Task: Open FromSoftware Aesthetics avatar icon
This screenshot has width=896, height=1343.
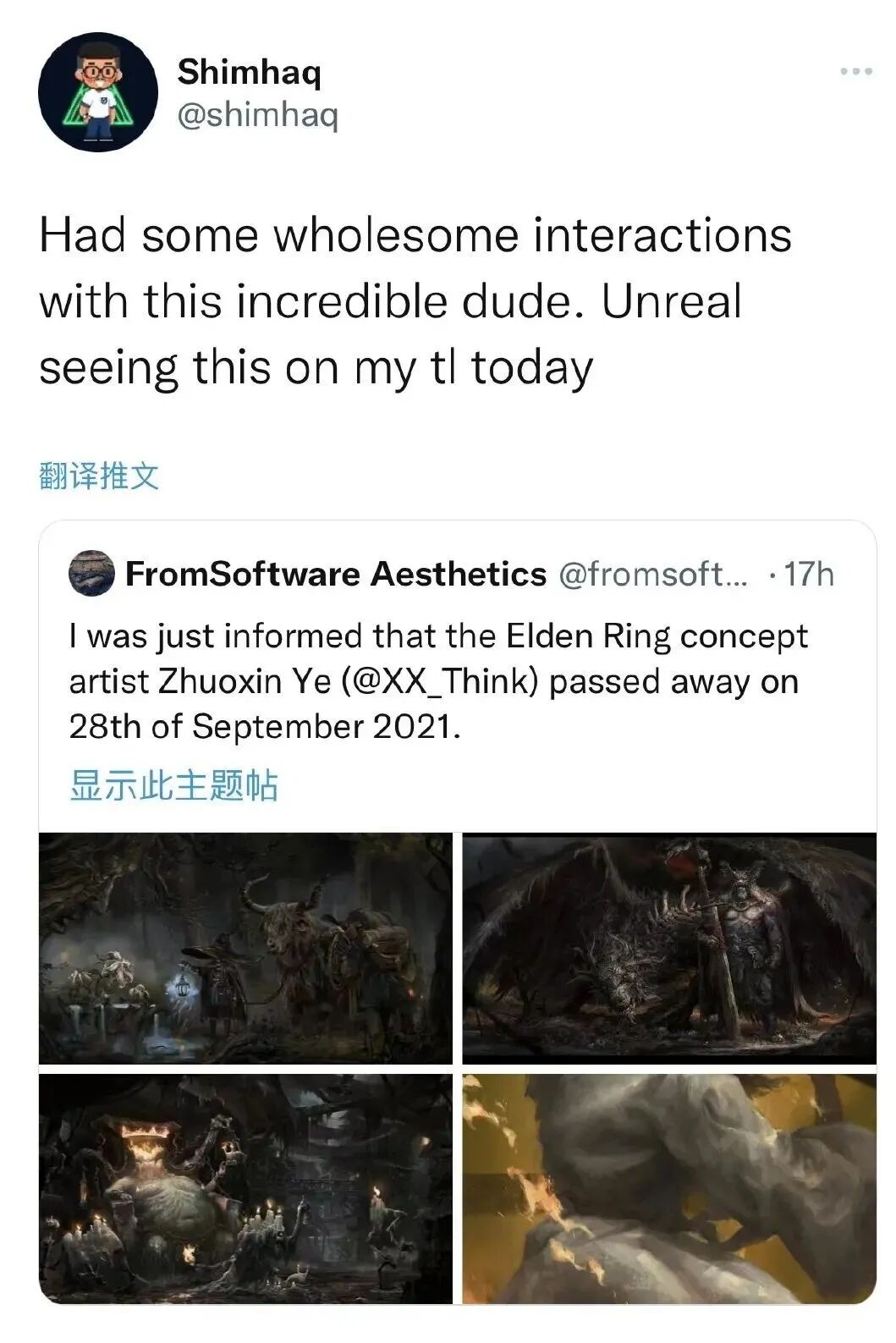Action: coord(91,574)
